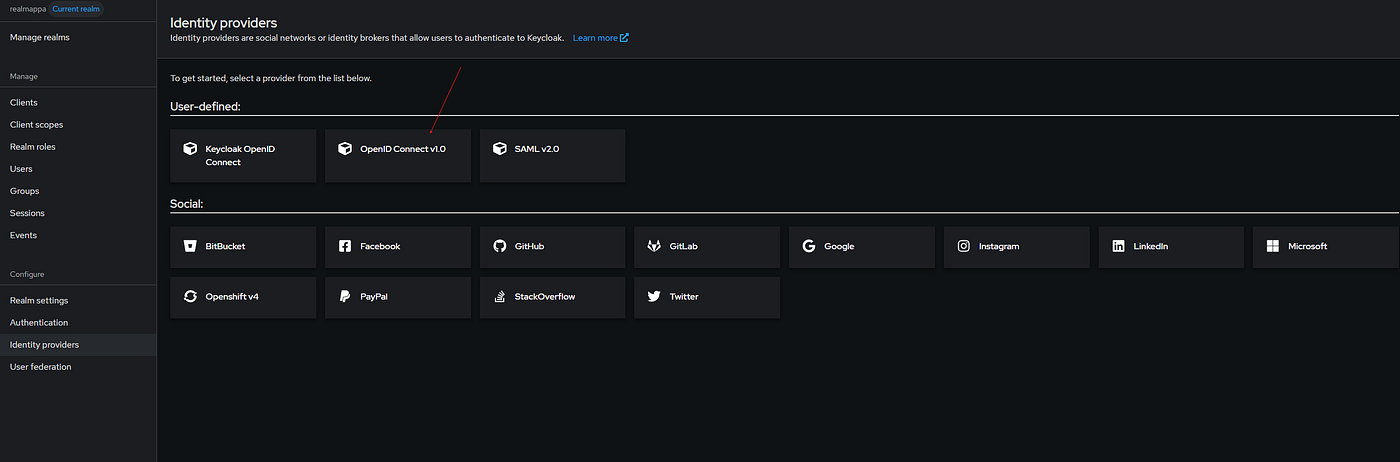
Task: Click the Facebook logo icon
Action: coord(345,246)
